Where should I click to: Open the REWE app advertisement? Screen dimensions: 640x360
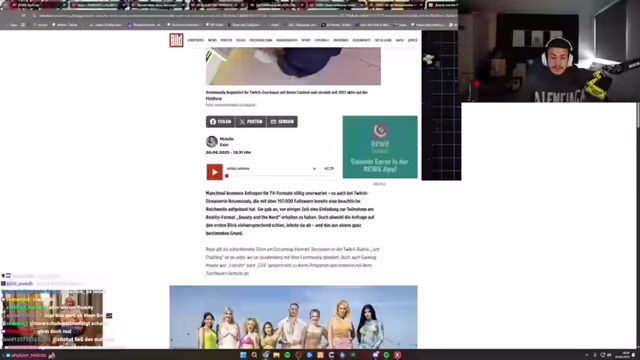[380, 147]
